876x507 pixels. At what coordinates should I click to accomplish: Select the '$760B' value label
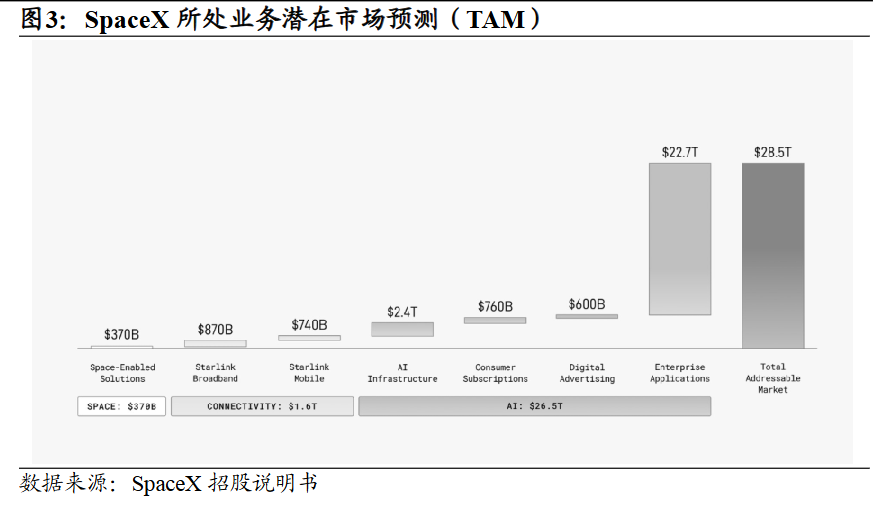pos(495,307)
